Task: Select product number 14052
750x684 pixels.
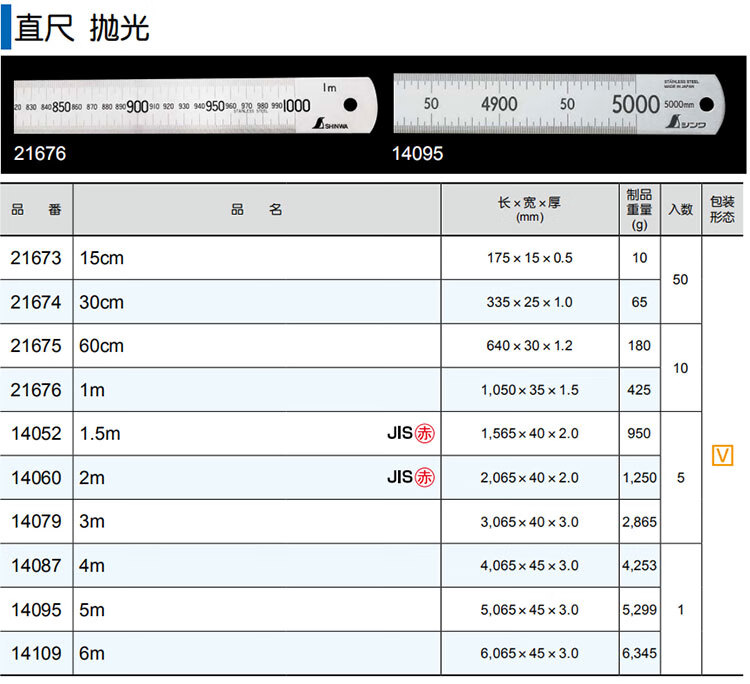Action: 36,434
